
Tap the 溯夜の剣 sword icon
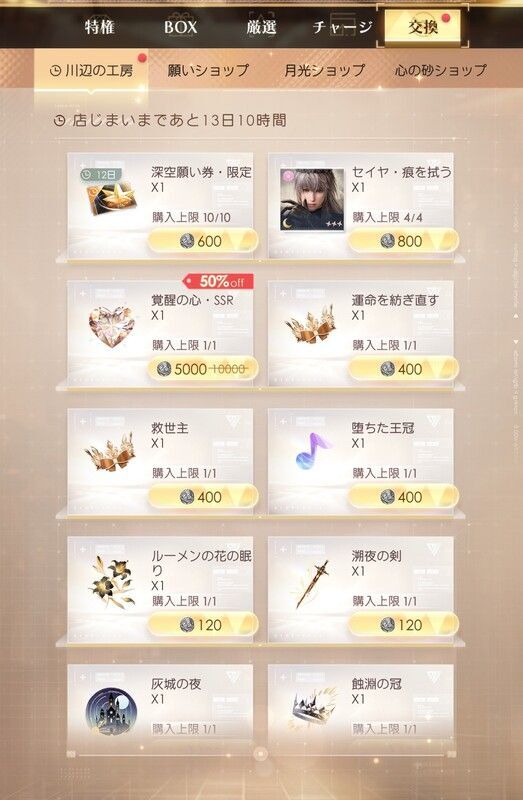coord(312,583)
